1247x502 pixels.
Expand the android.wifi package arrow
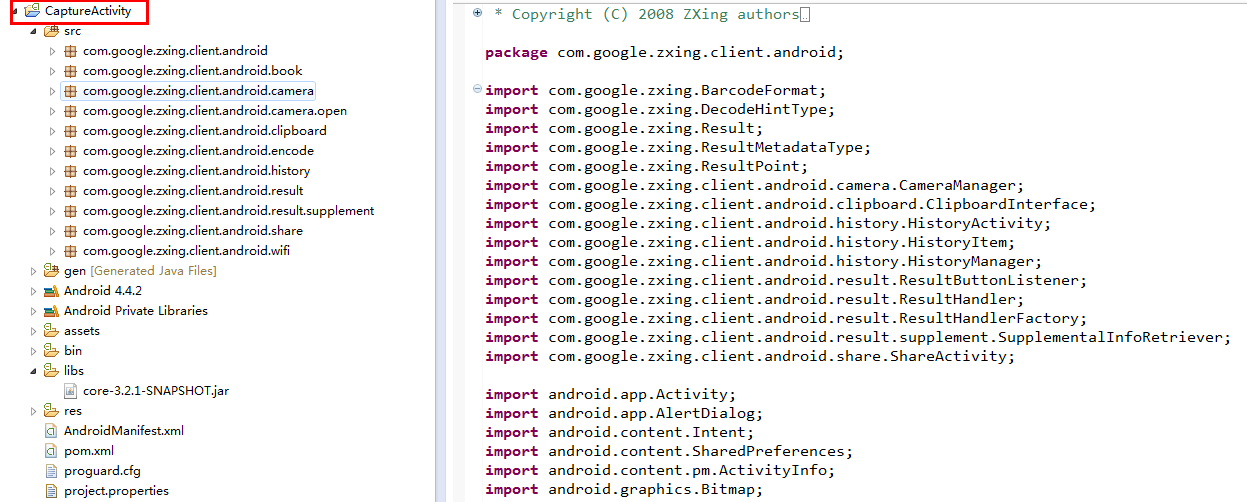(x=53, y=251)
